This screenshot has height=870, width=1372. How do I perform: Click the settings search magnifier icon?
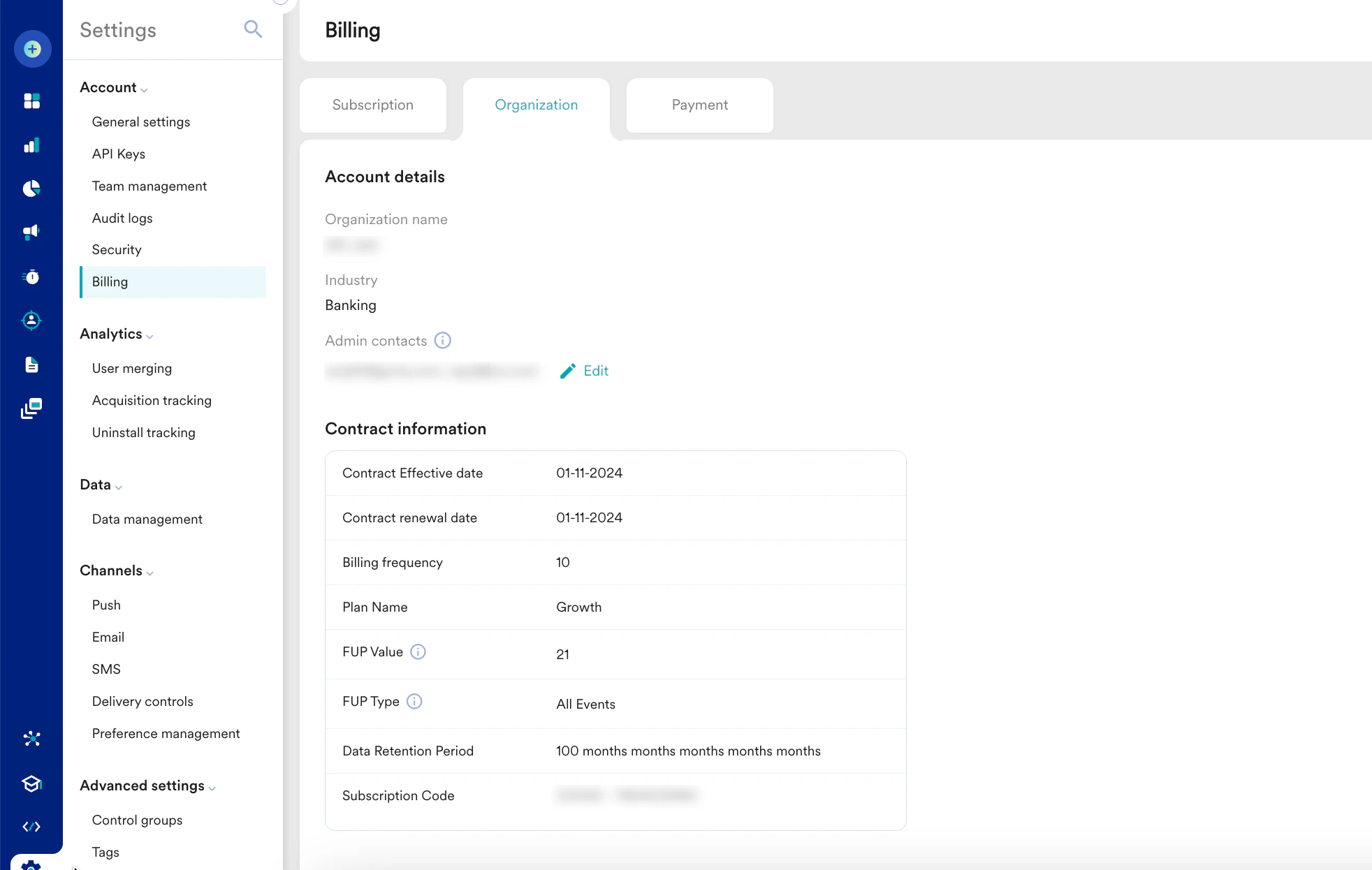pyautogui.click(x=253, y=29)
